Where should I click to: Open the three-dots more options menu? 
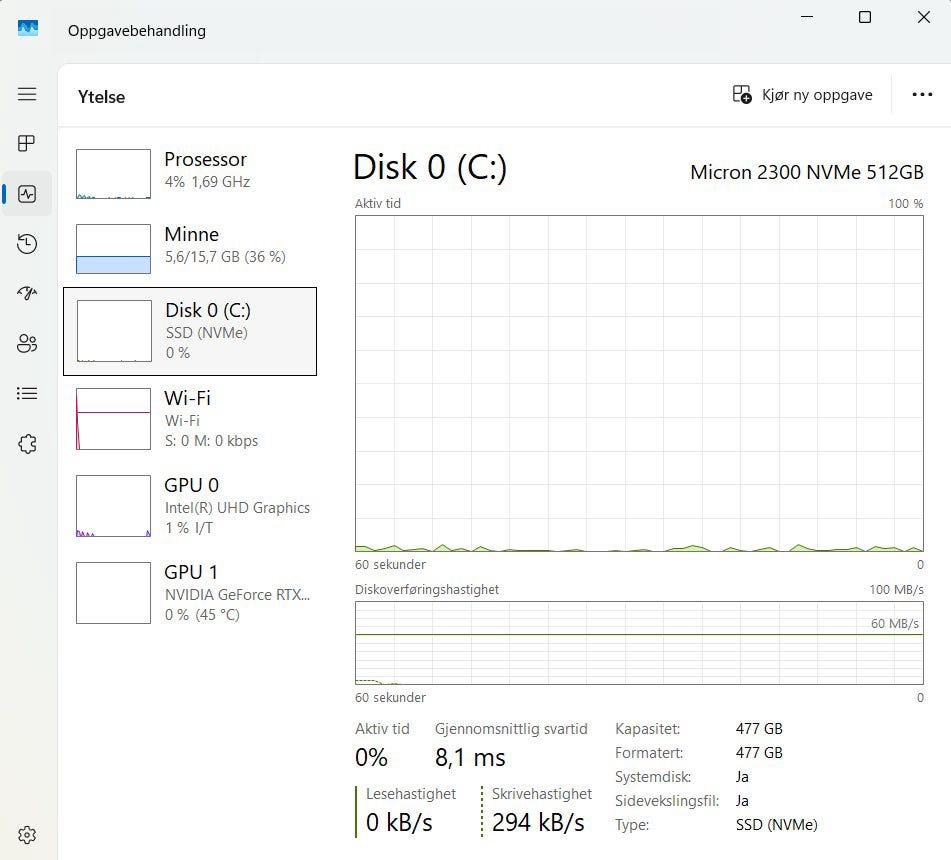click(922, 95)
